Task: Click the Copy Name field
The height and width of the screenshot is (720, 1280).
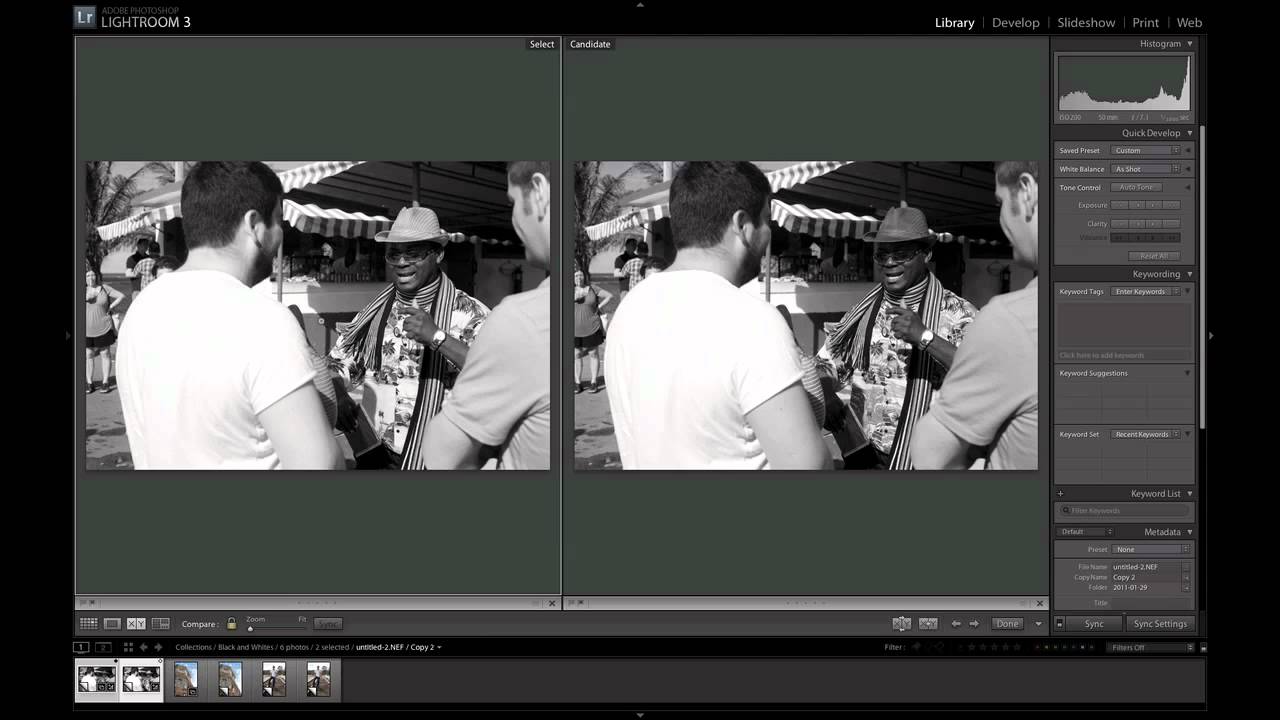Action: (1146, 577)
